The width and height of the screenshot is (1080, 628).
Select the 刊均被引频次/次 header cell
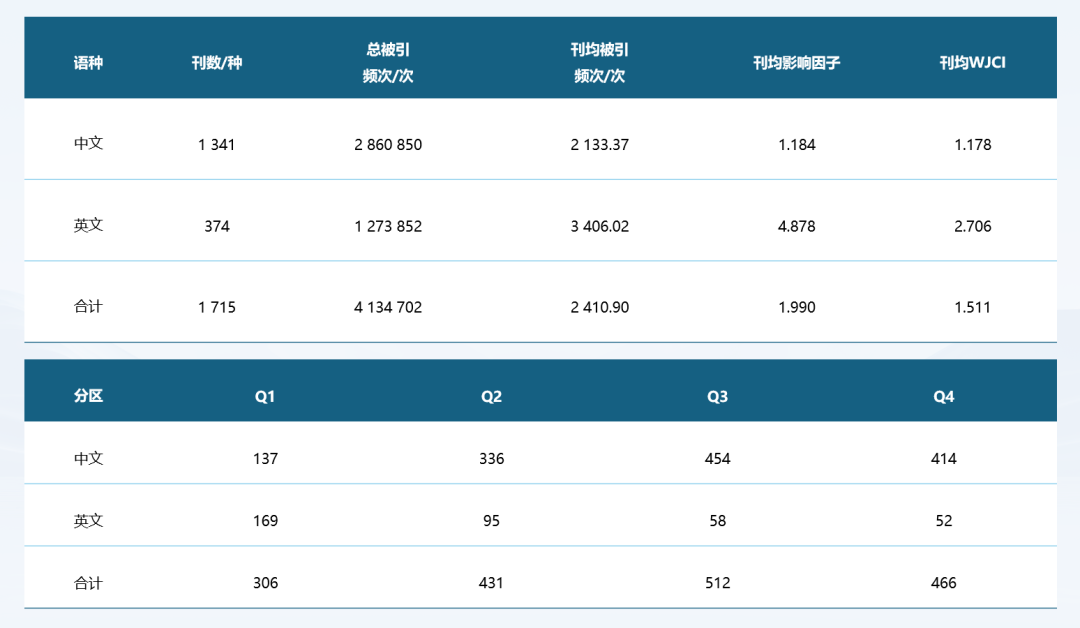tap(599, 63)
